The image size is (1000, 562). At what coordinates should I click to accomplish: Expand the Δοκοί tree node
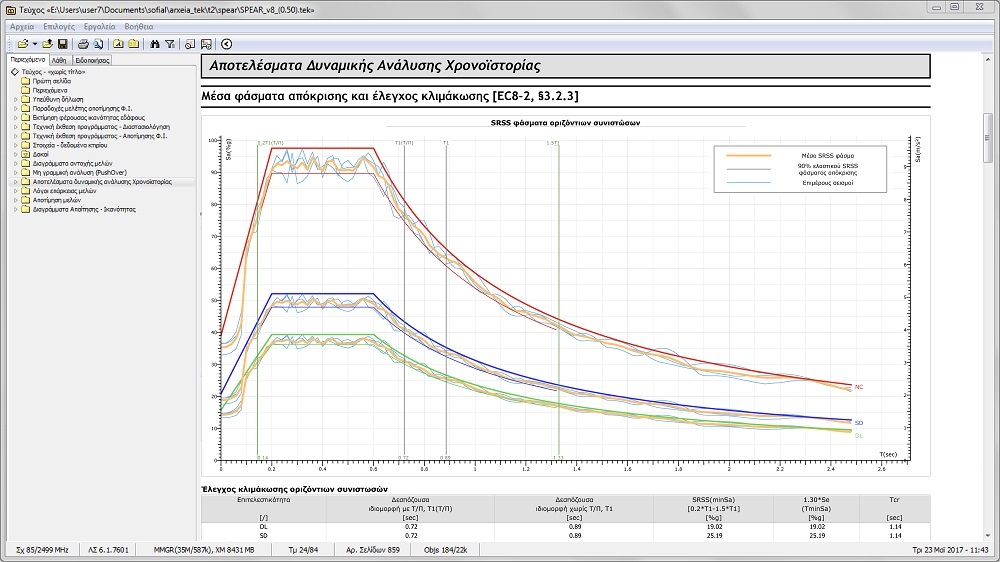click(15, 154)
